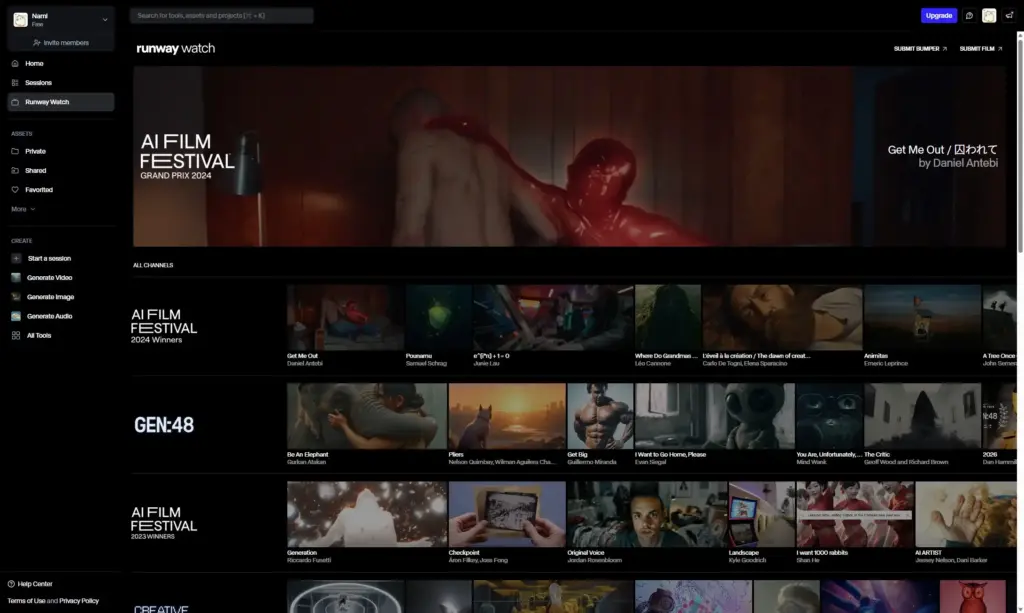The width and height of the screenshot is (1024, 613).
Task: Click the Nami workspace avatar
Action: tap(20, 20)
